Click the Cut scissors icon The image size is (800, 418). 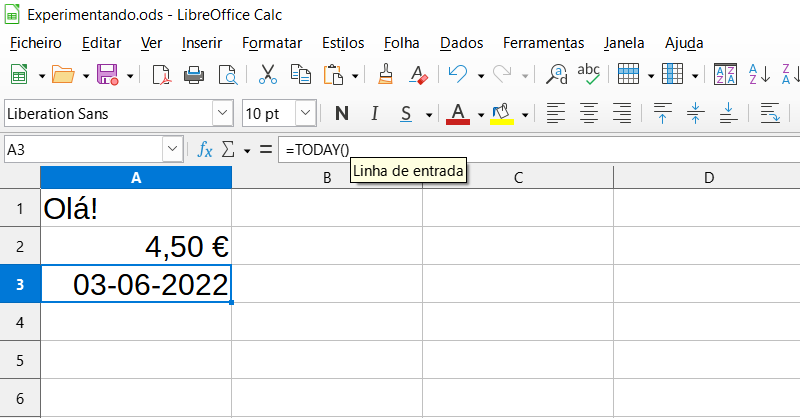[x=268, y=75]
